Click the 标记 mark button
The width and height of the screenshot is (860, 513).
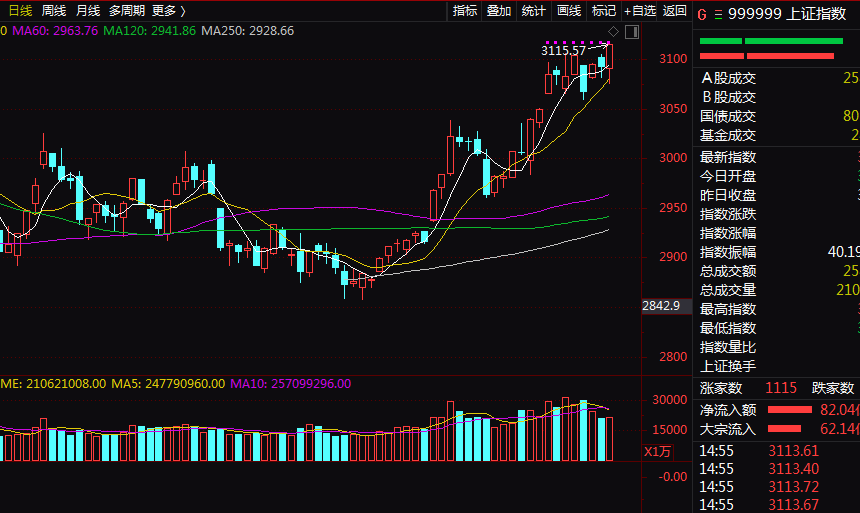604,10
